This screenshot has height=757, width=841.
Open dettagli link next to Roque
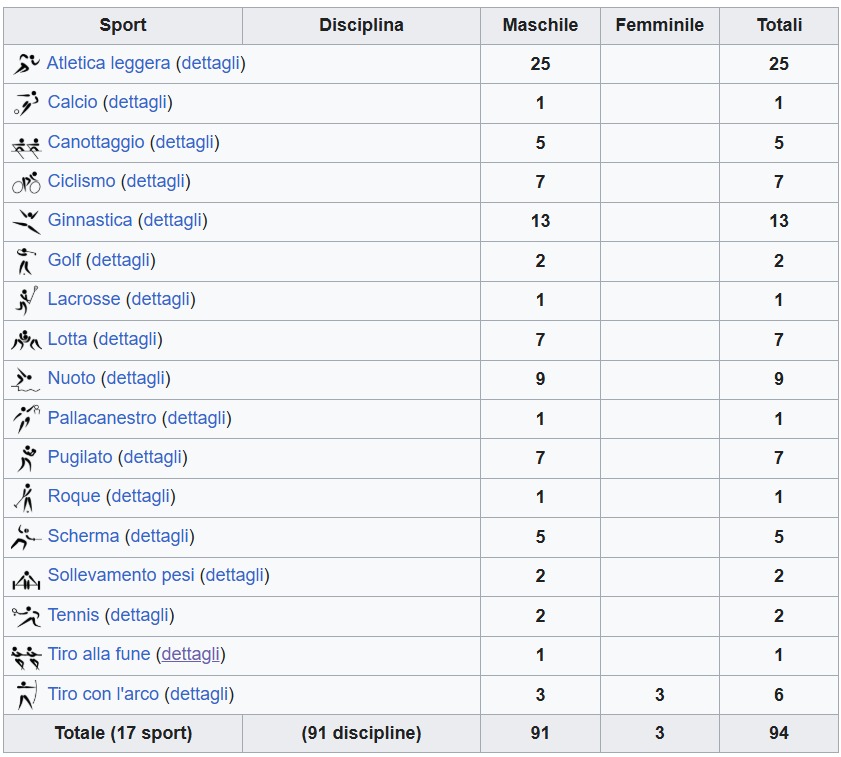tap(141, 496)
